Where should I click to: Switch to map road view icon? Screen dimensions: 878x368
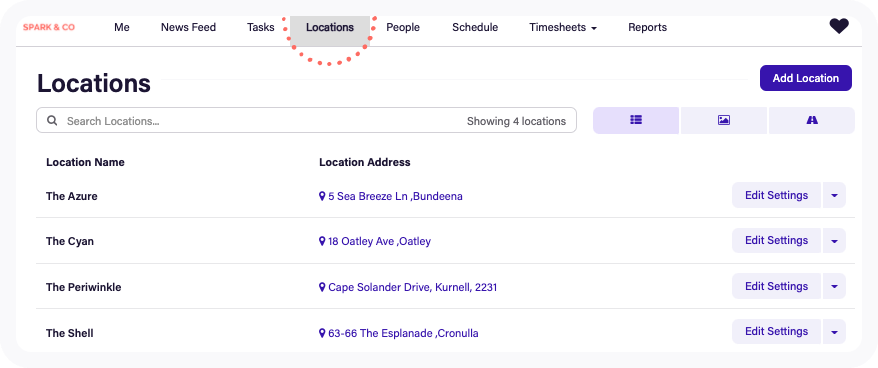pos(812,120)
